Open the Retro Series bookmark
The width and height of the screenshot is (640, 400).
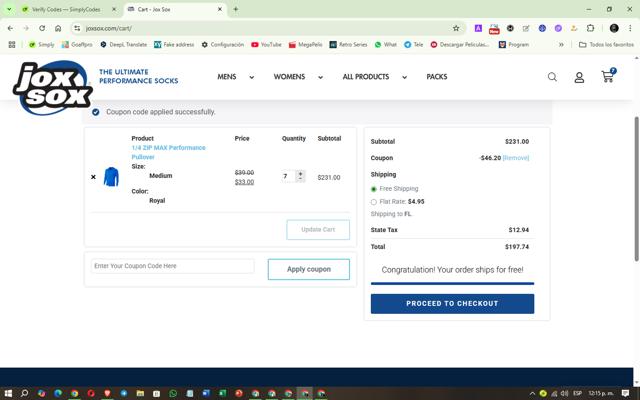[x=348, y=44]
